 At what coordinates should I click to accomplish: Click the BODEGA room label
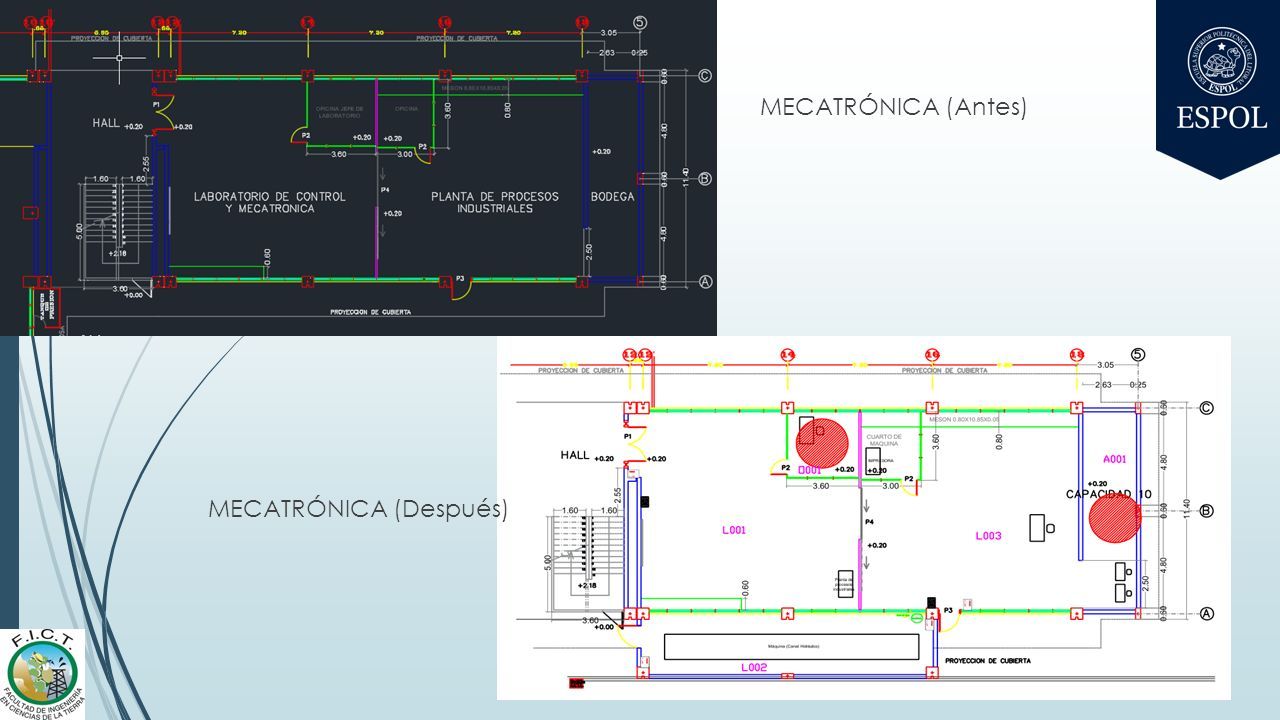pos(612,196)
